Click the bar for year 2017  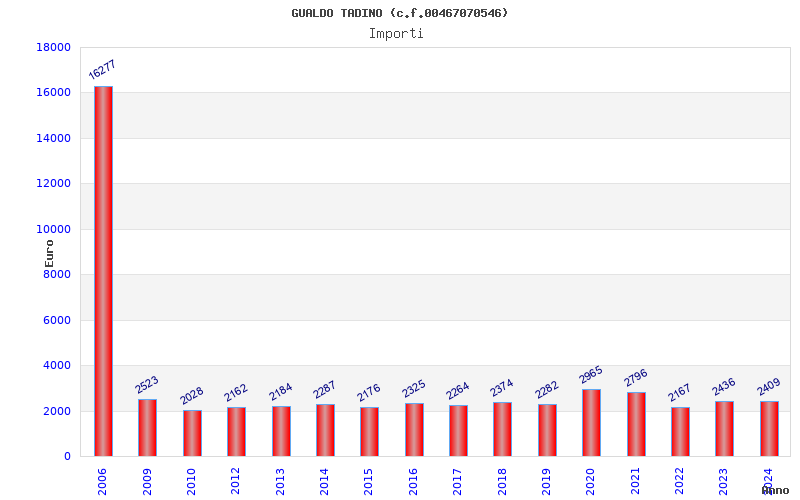coord(458,431)
